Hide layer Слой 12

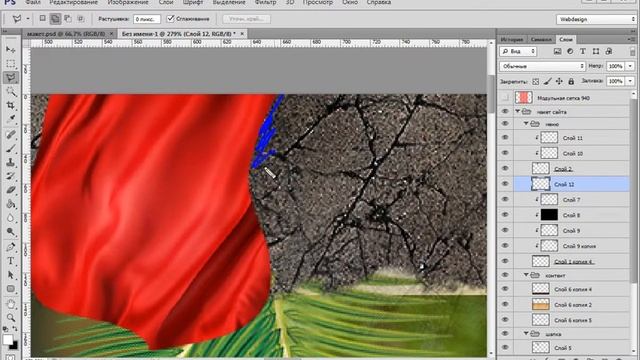505,184
